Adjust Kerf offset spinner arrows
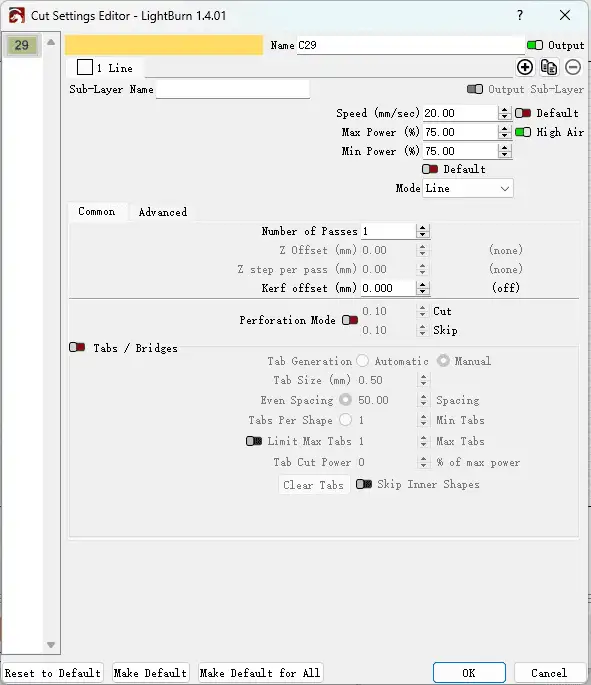591x685 pixels. click(x=422, y=288)
